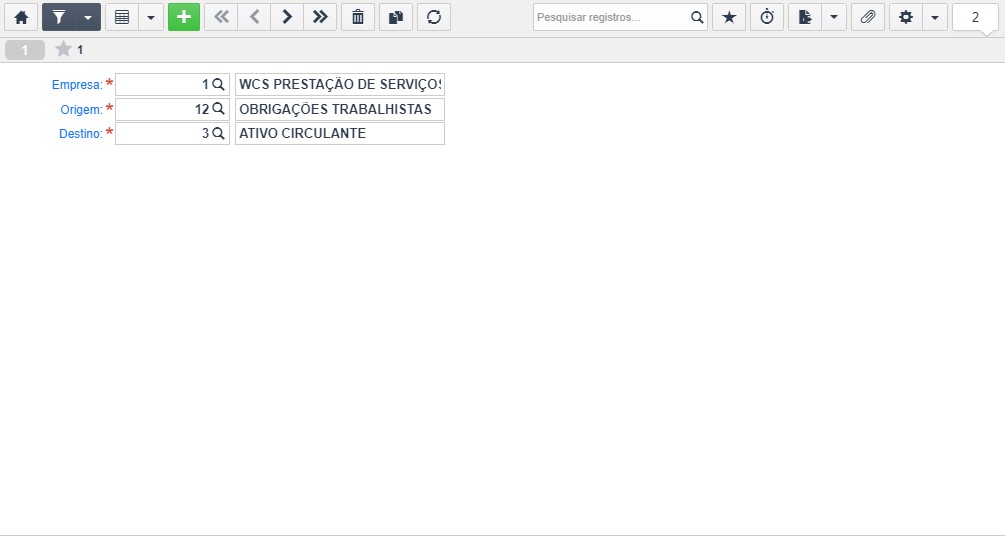Refresh the record data
1005x543 pixels.
pyautogui.click(x=434, y=17)
